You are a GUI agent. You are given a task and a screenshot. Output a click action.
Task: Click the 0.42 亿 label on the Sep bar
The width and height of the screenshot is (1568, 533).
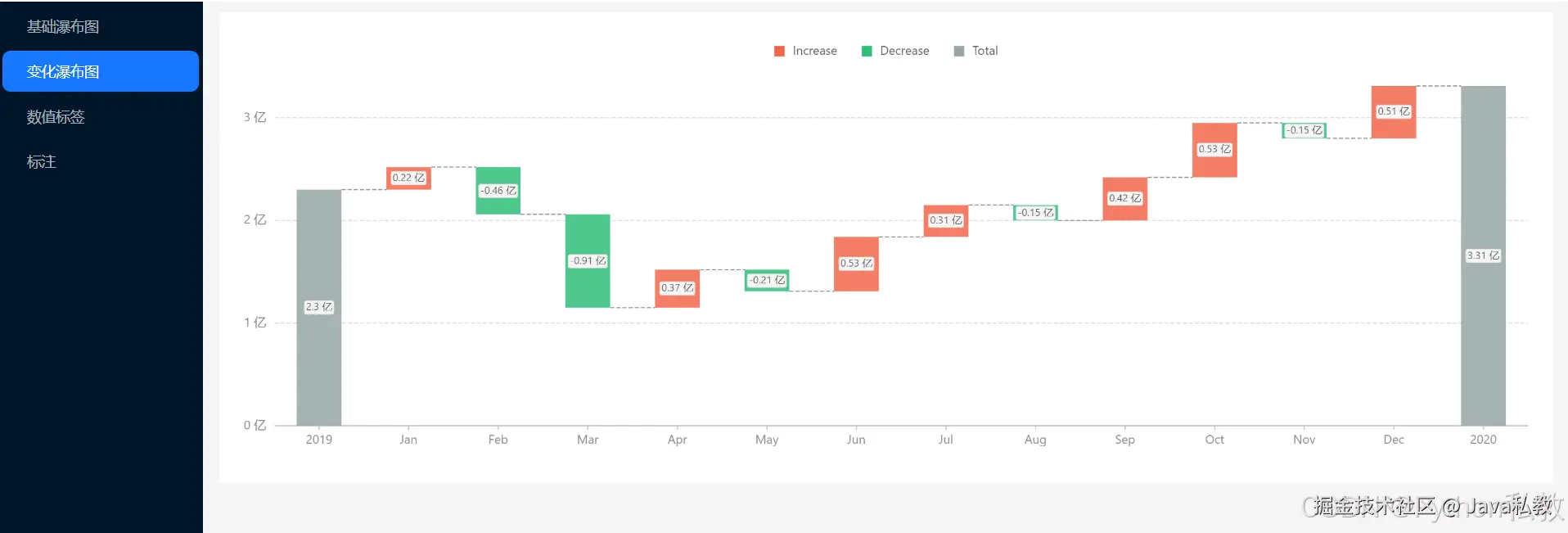coord(1124,198)
